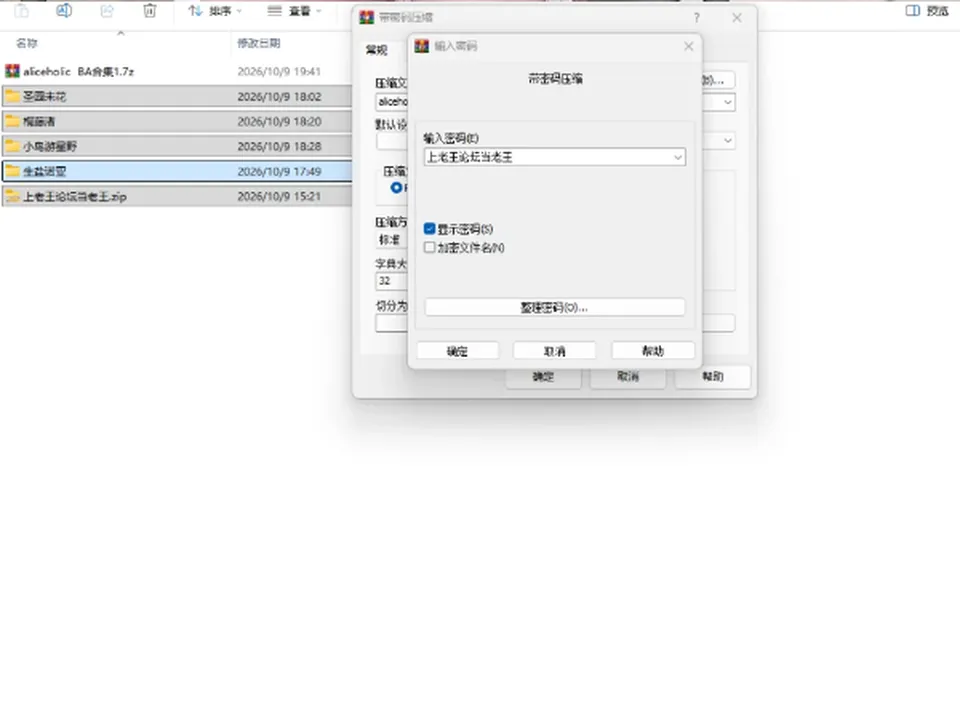The width and height of the screenshot is (960, 702).
Task: Click the folder icon of 小鸟游星野
Action: coord(12,146)
